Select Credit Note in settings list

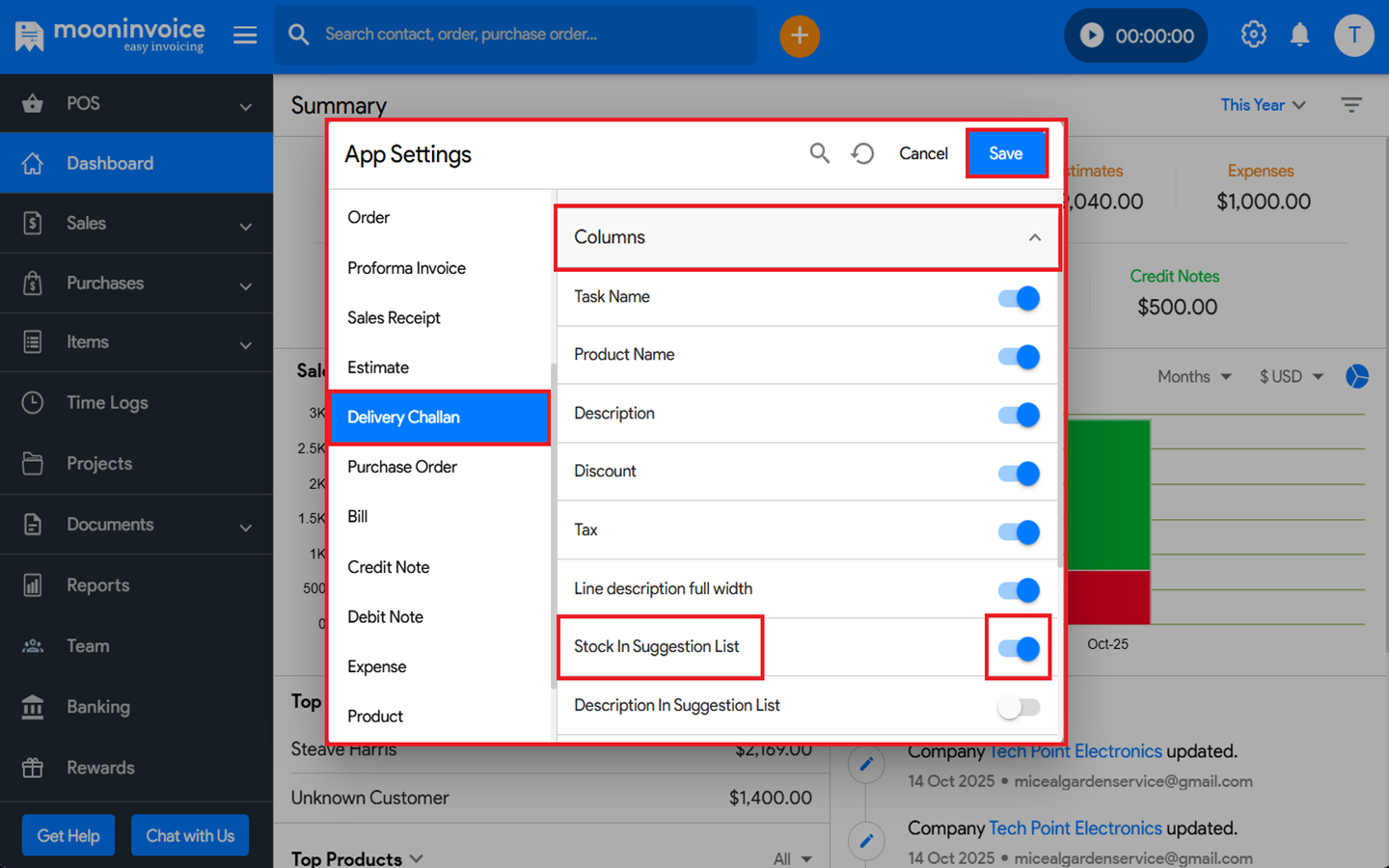[389, 567]
